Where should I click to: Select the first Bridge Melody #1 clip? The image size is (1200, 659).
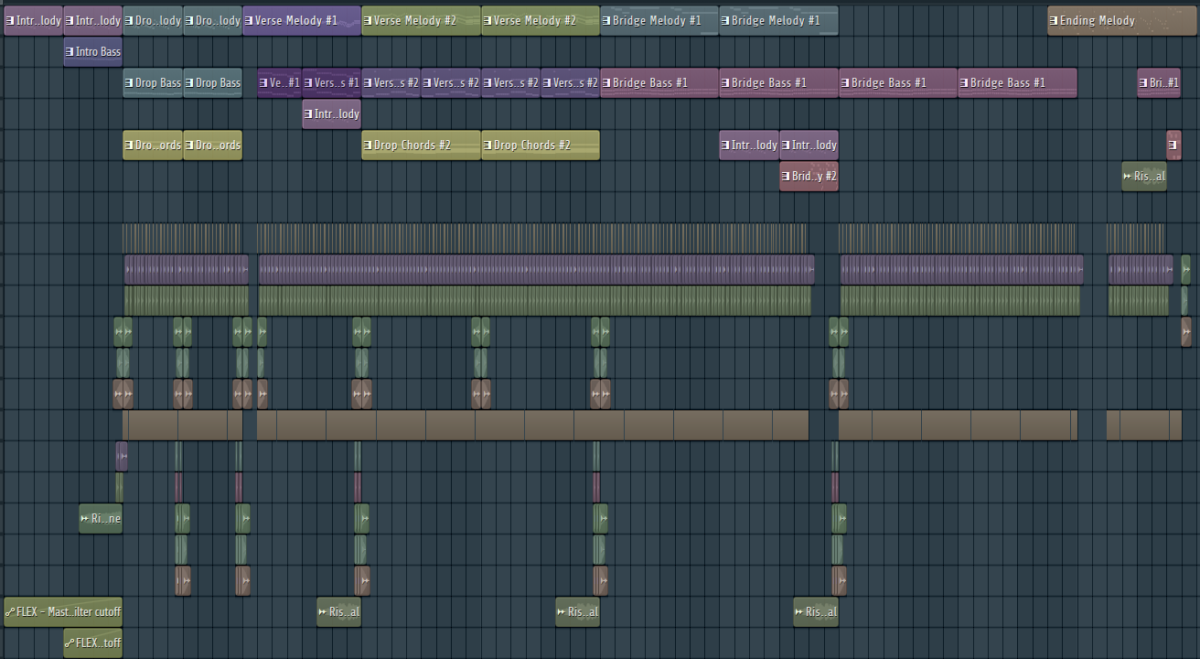click(659, 21)
